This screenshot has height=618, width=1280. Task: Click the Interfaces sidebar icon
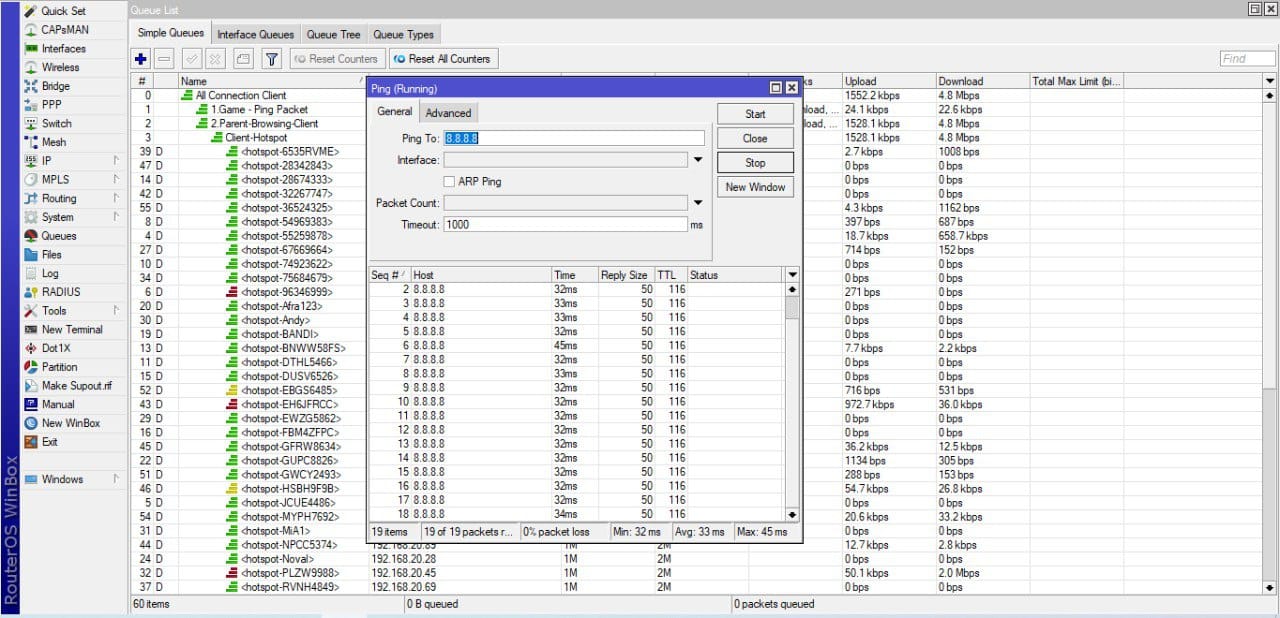tap(31, 49)
